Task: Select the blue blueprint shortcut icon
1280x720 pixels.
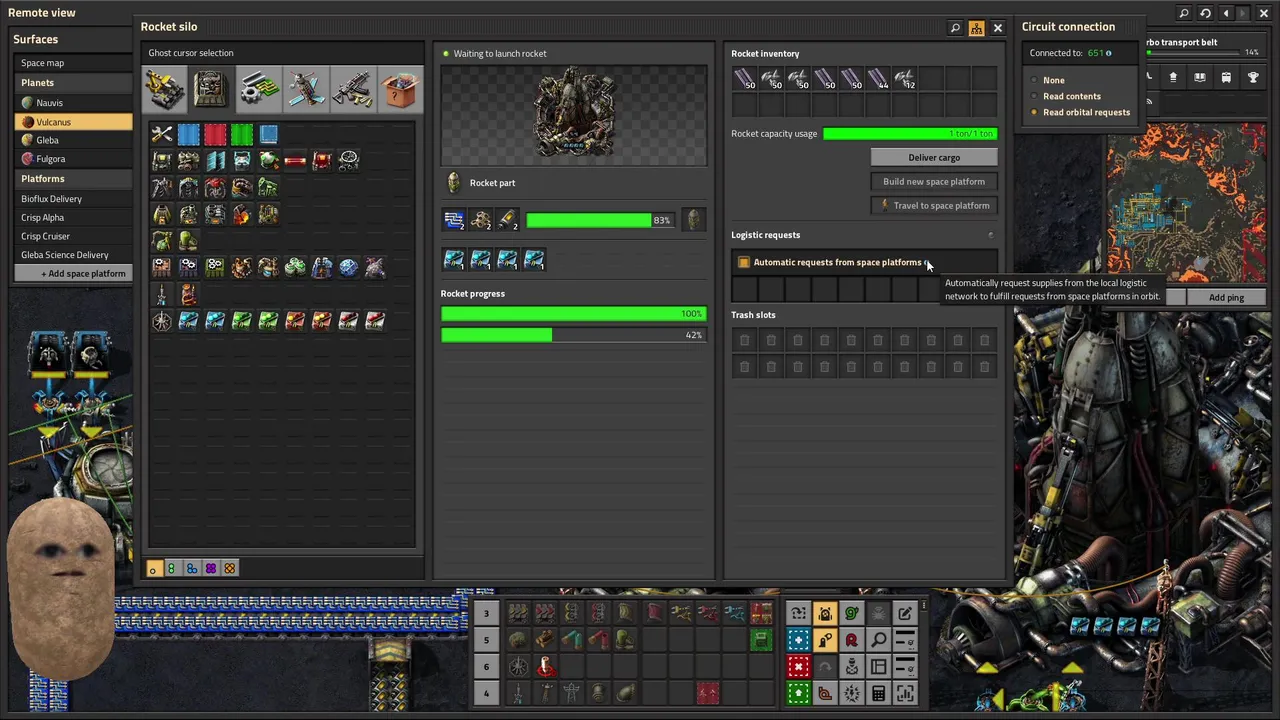Action: [798, 640]
